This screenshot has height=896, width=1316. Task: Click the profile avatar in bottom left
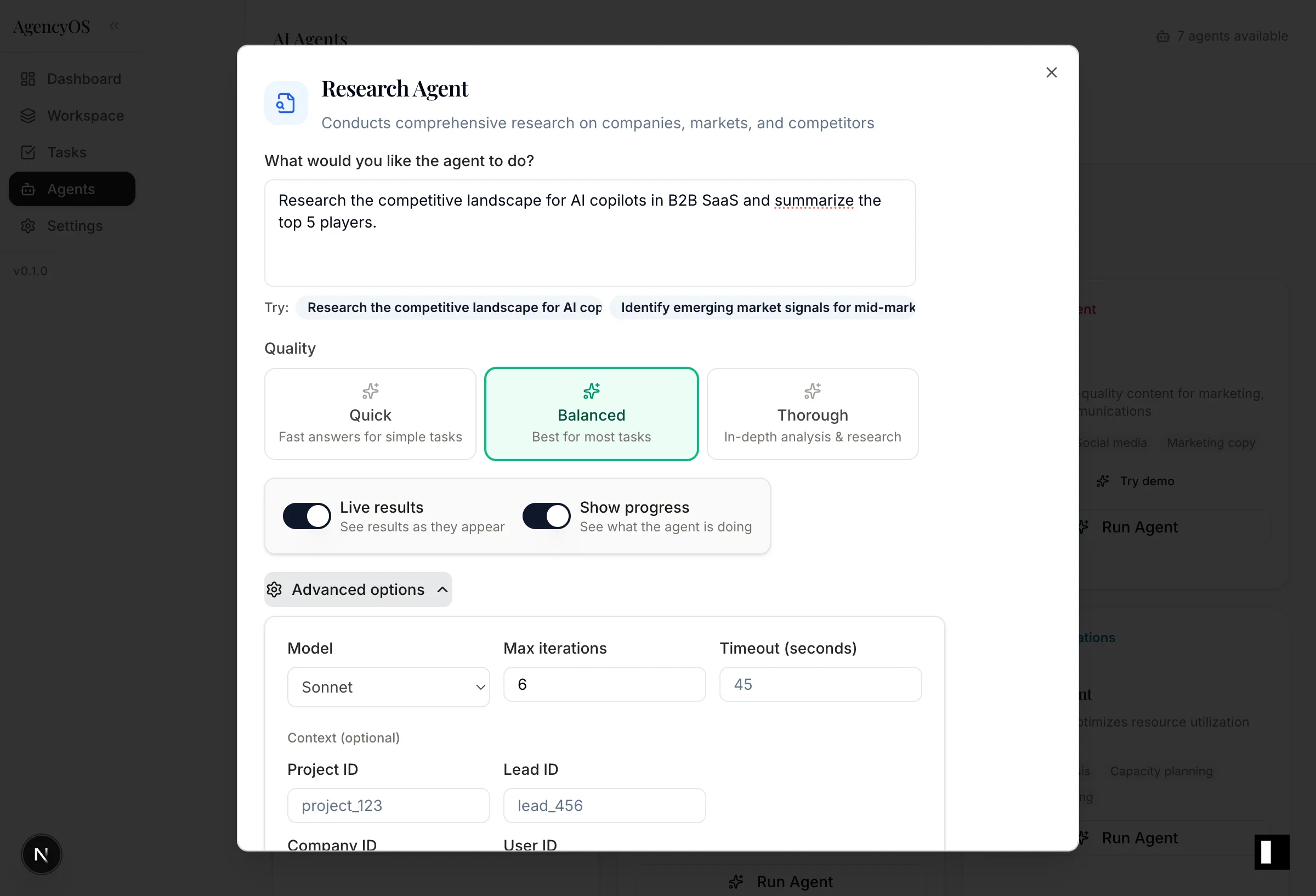coord(41,854)
